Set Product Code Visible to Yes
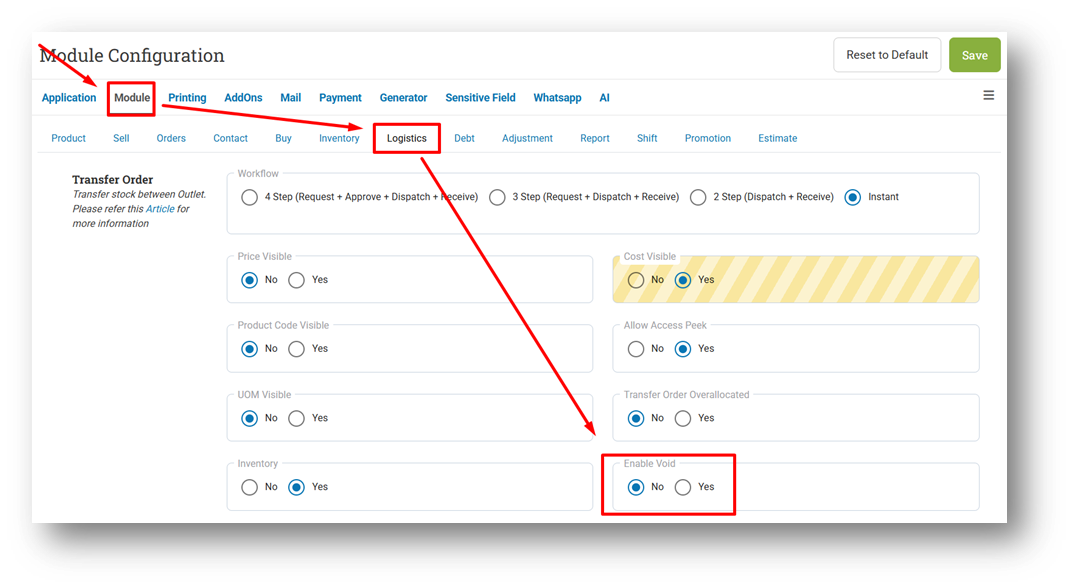Image resolution: width=1072 pixels, height=588 pixels. 296,349
